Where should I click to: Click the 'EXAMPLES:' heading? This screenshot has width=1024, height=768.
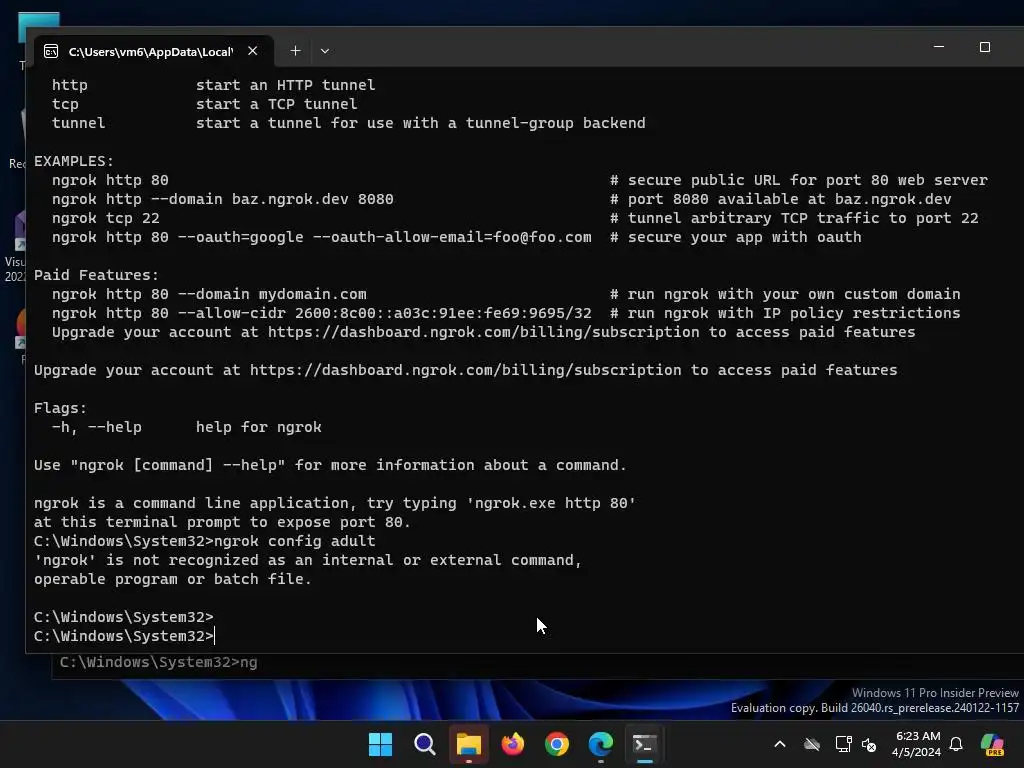[74, 161]
